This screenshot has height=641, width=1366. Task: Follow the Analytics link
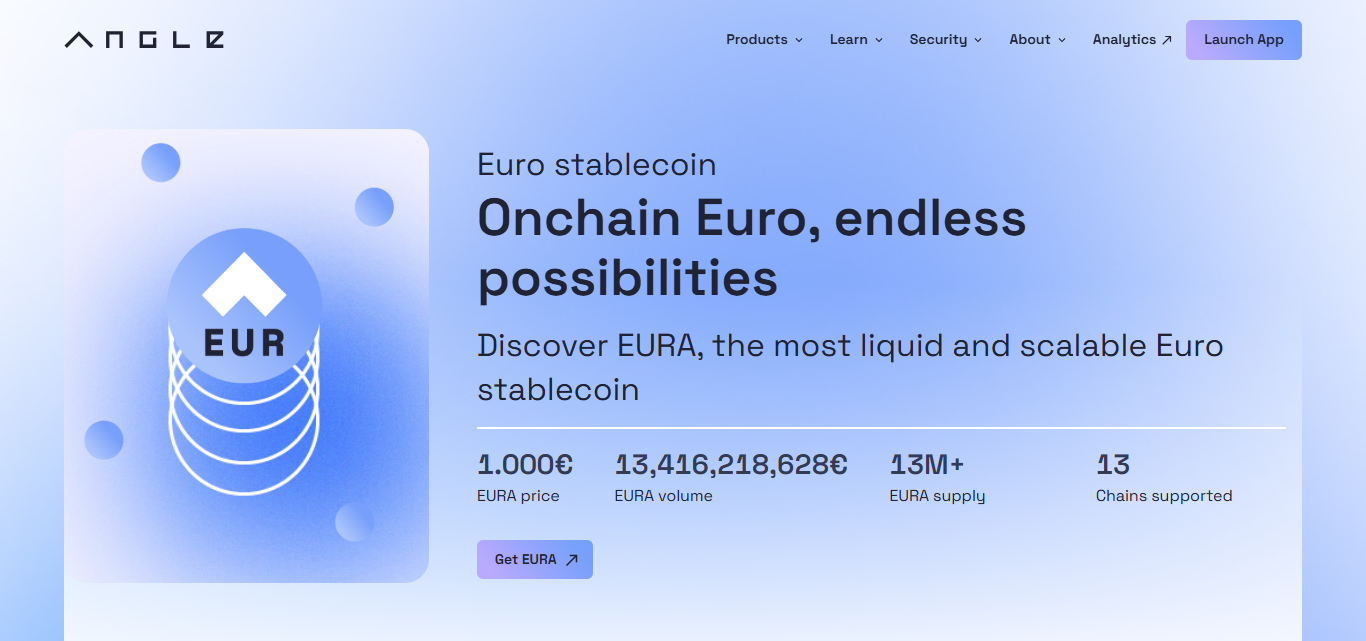[1132, 40]
